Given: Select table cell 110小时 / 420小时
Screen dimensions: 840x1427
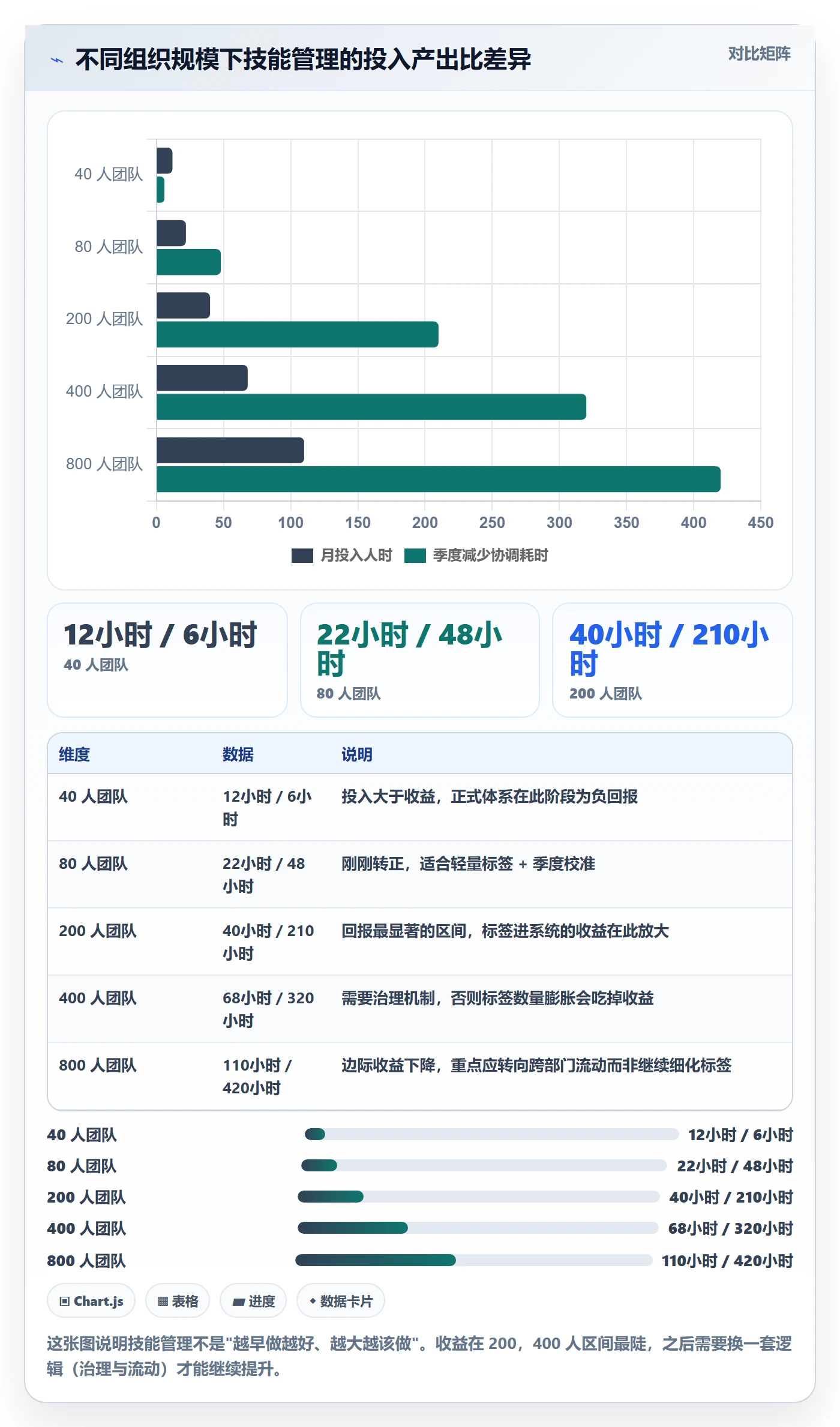Looking at the screenshot, I should coord(257,1077).
